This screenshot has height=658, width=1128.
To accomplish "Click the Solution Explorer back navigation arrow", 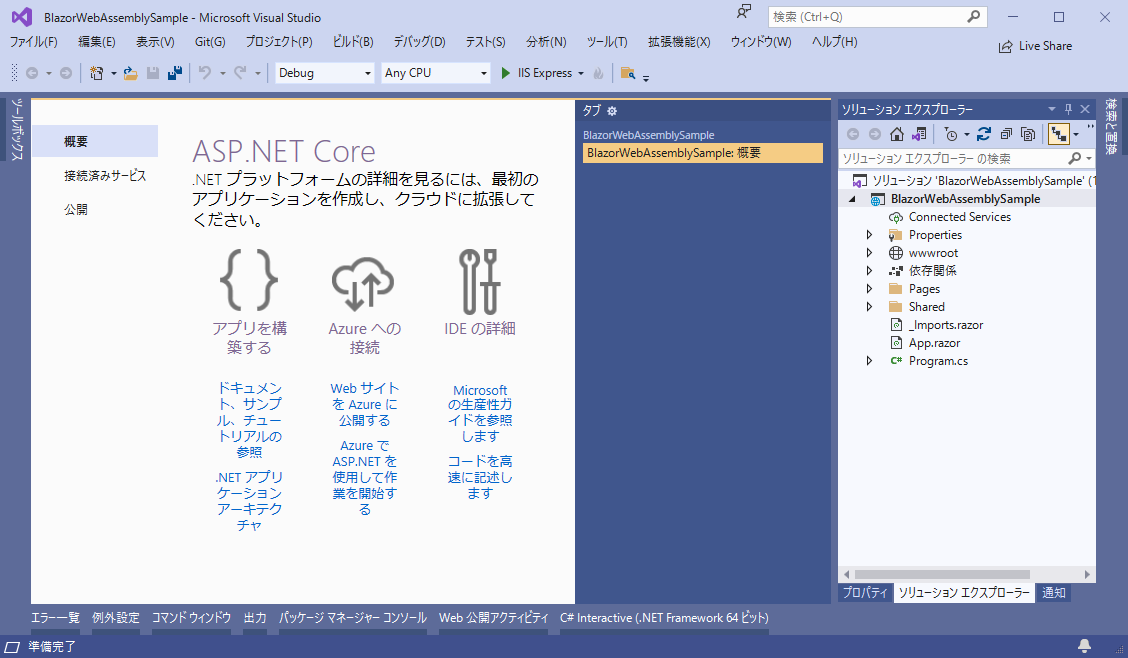I will click(853, 134).
